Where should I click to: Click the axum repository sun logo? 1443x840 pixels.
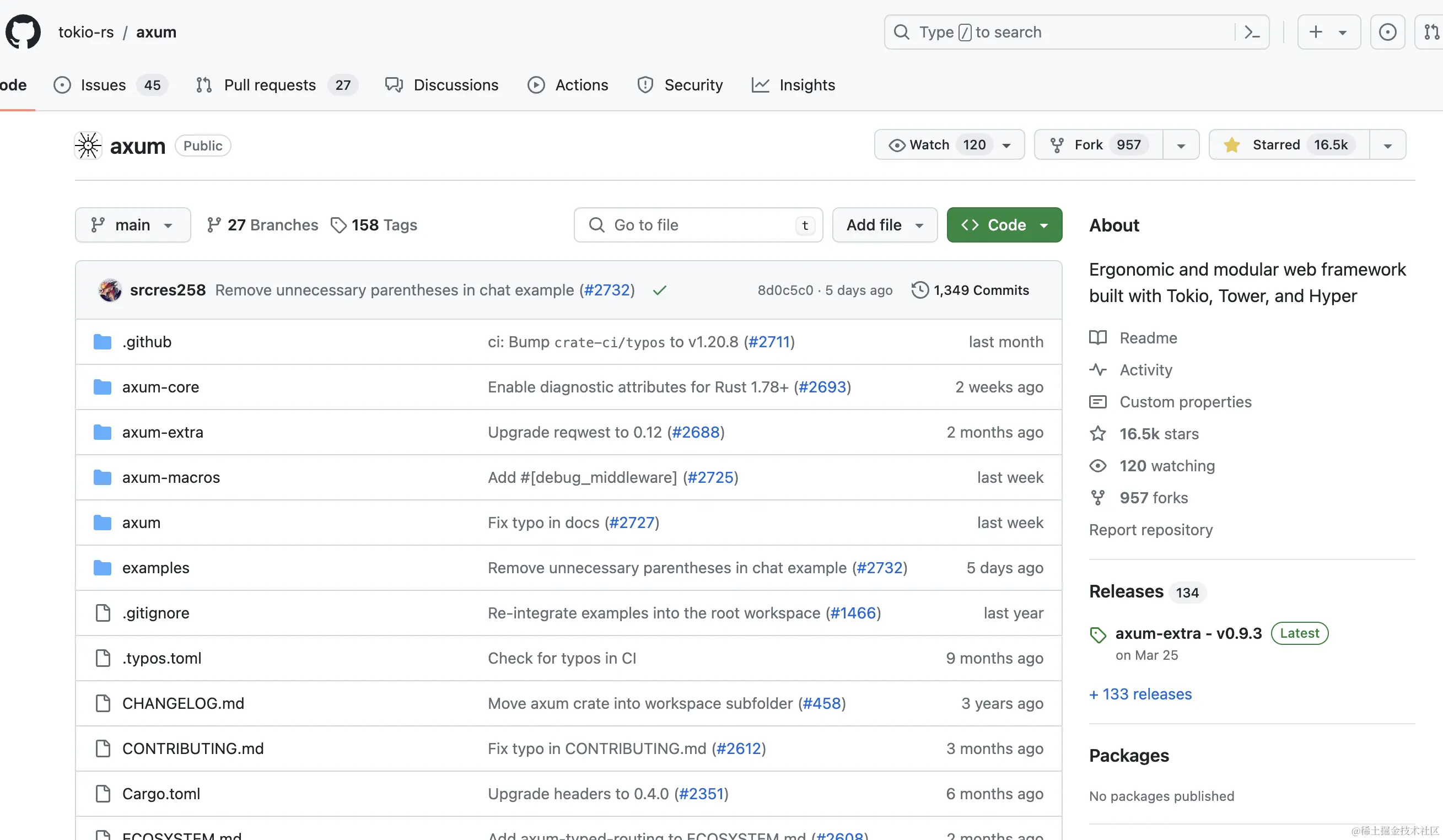pos(88,146)
